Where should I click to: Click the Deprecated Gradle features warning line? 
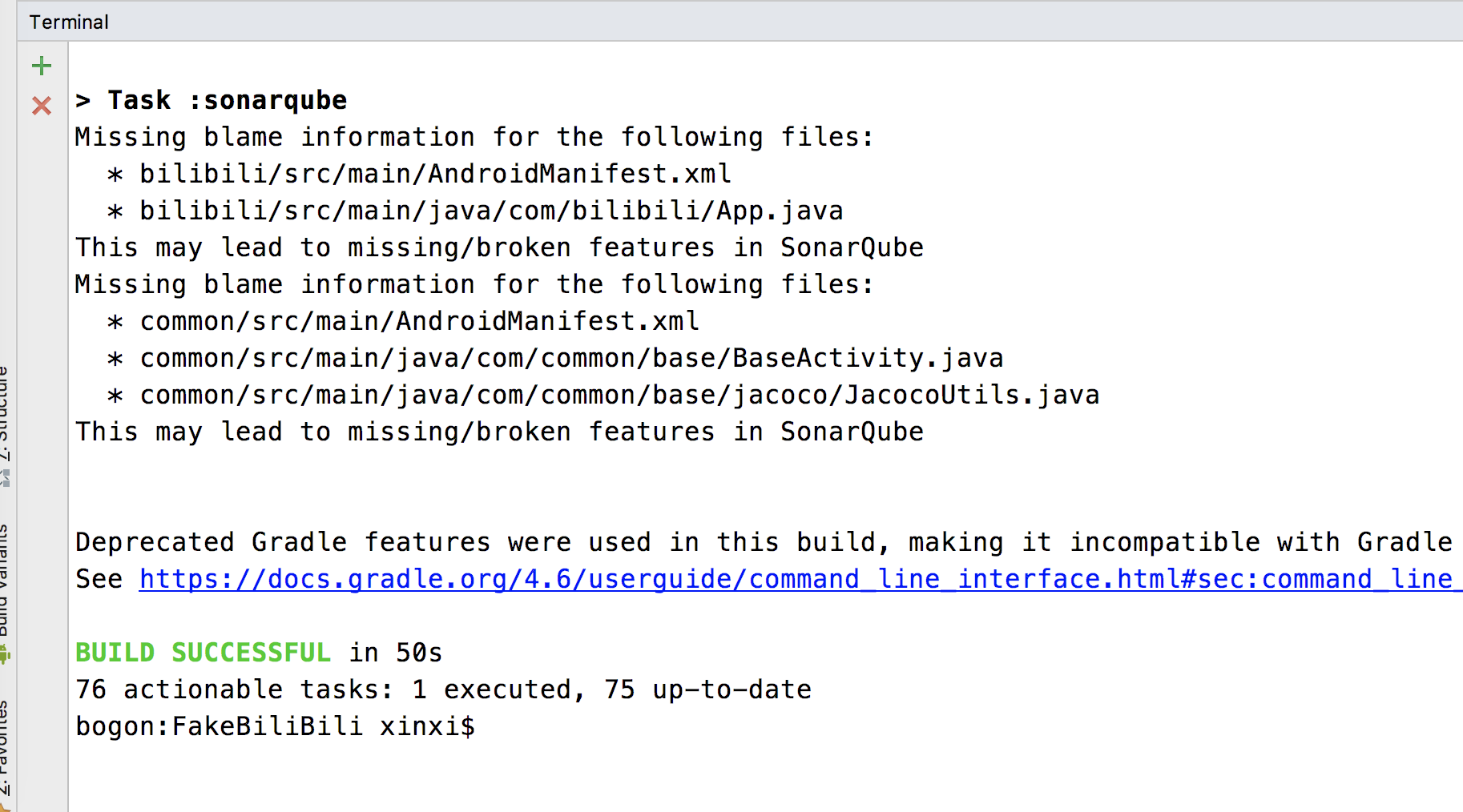click(763, 542)
